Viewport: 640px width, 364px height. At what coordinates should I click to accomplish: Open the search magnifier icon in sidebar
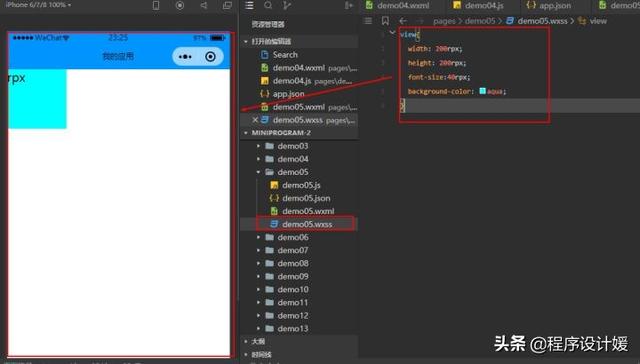point(268,5)
